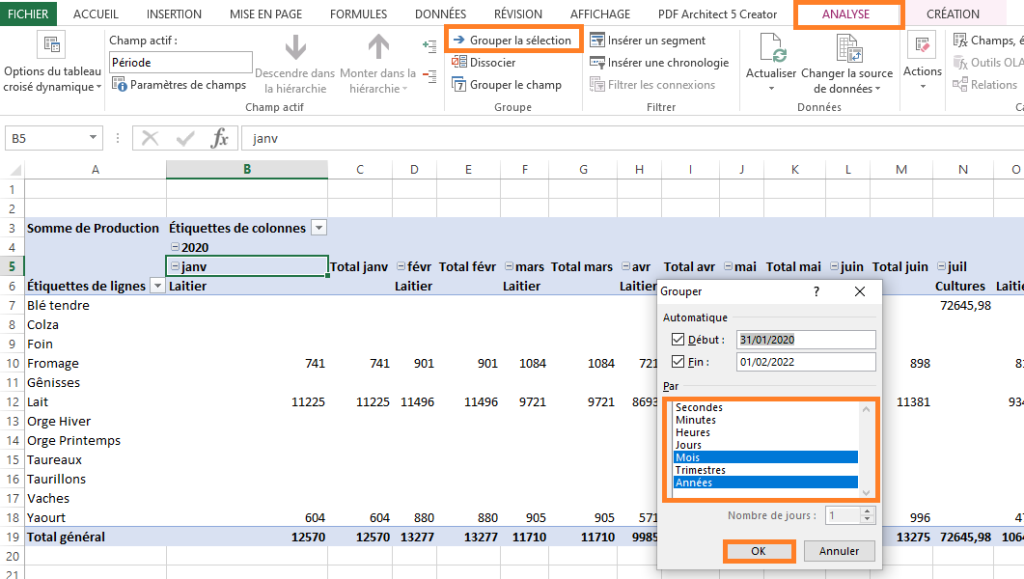Select Heures in the Par list

pos(765,432)
